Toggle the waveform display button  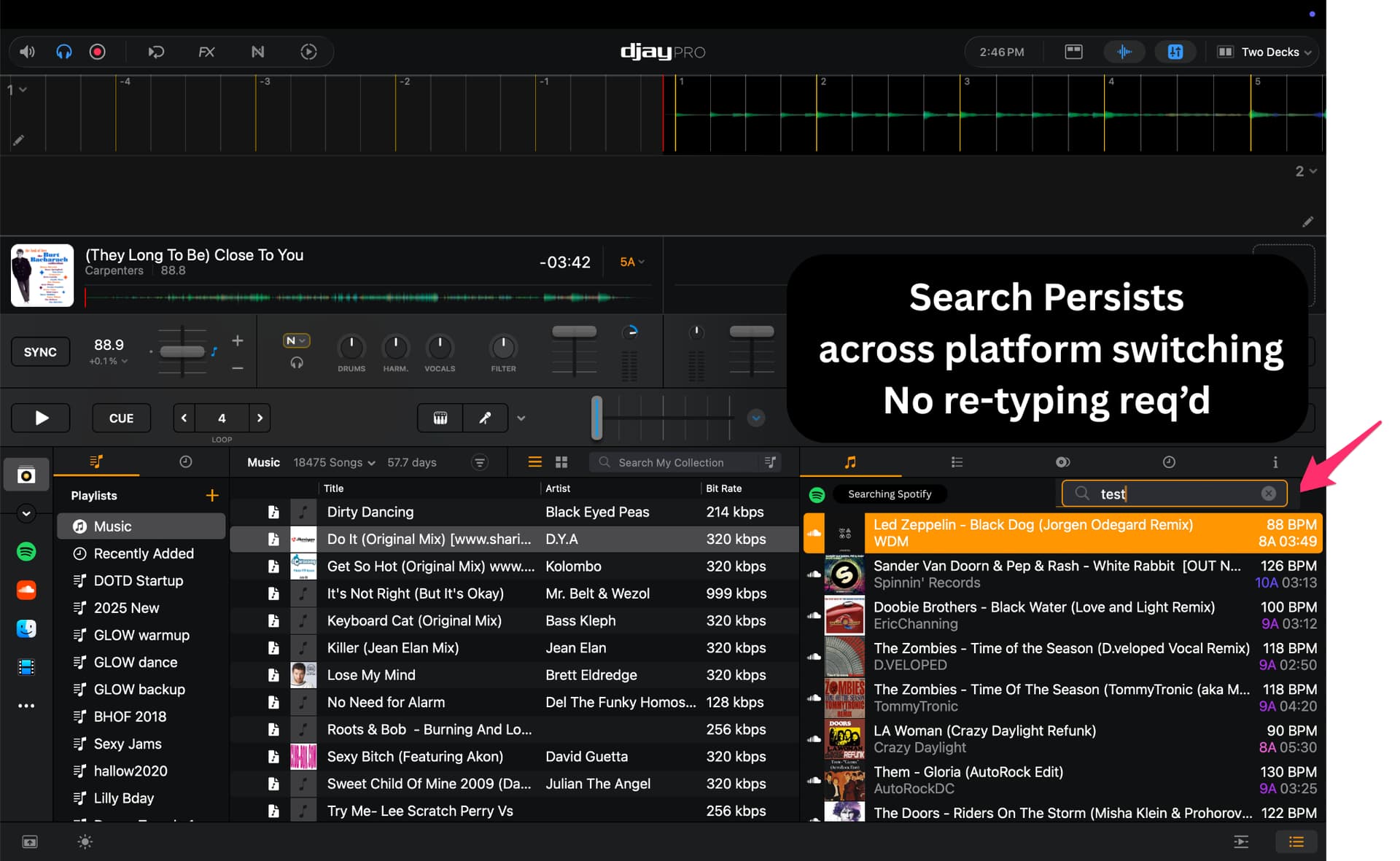tap(1124, 52)
